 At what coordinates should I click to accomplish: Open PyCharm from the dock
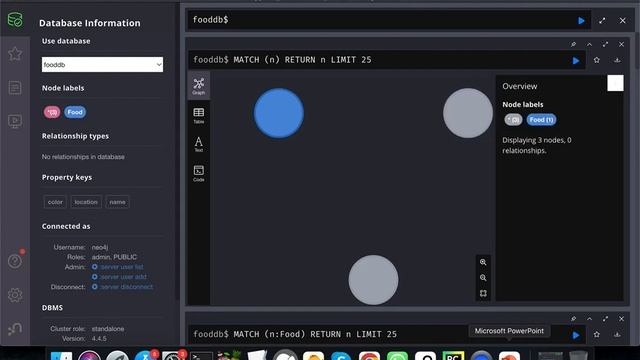pyautogui.click(x=453, y=355)
